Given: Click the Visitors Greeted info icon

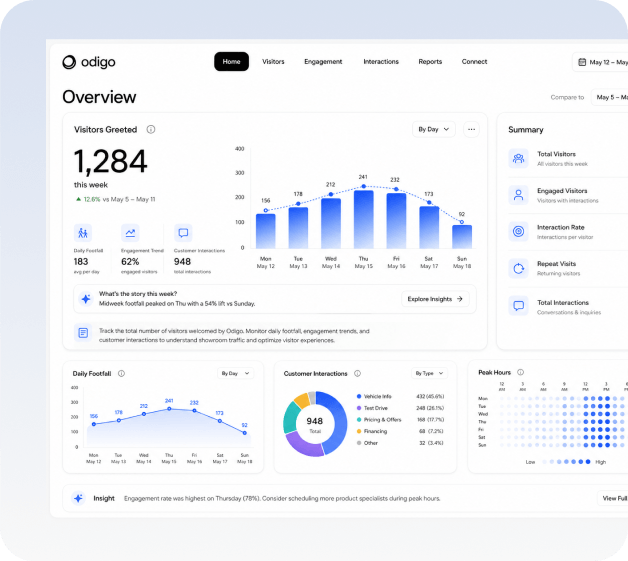Looking at the screenshot, I should [151, 129].
